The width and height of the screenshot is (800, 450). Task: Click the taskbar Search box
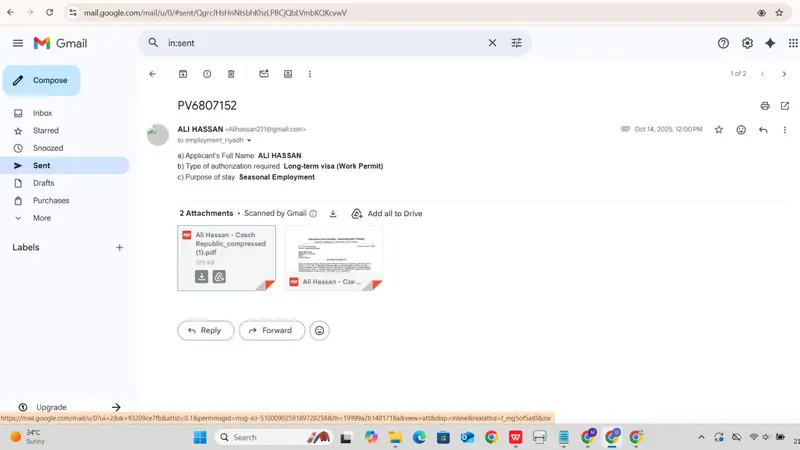coord(274,437)
